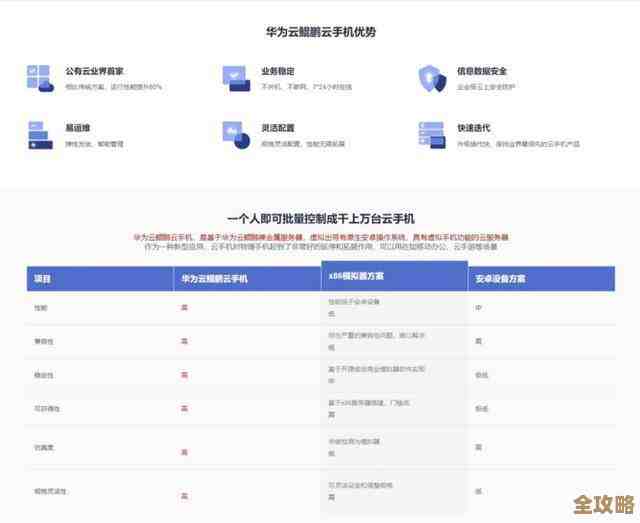Click the 灵活配置 pie chart icon

tap(236, 135)
